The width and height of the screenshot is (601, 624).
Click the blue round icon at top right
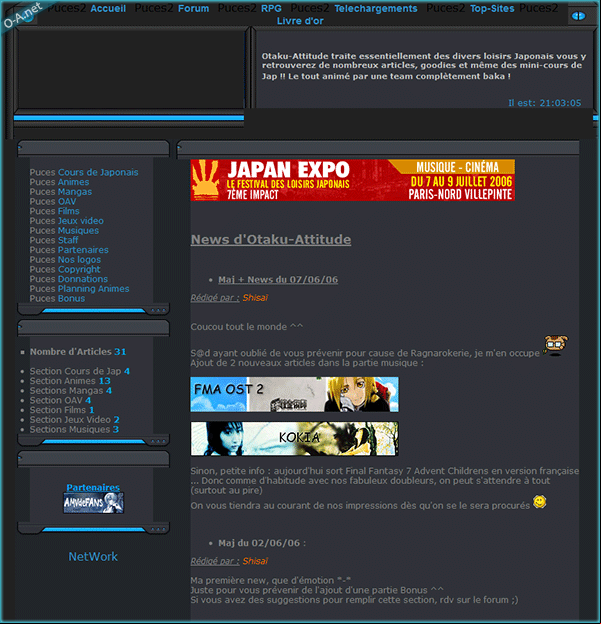[578, 16]
